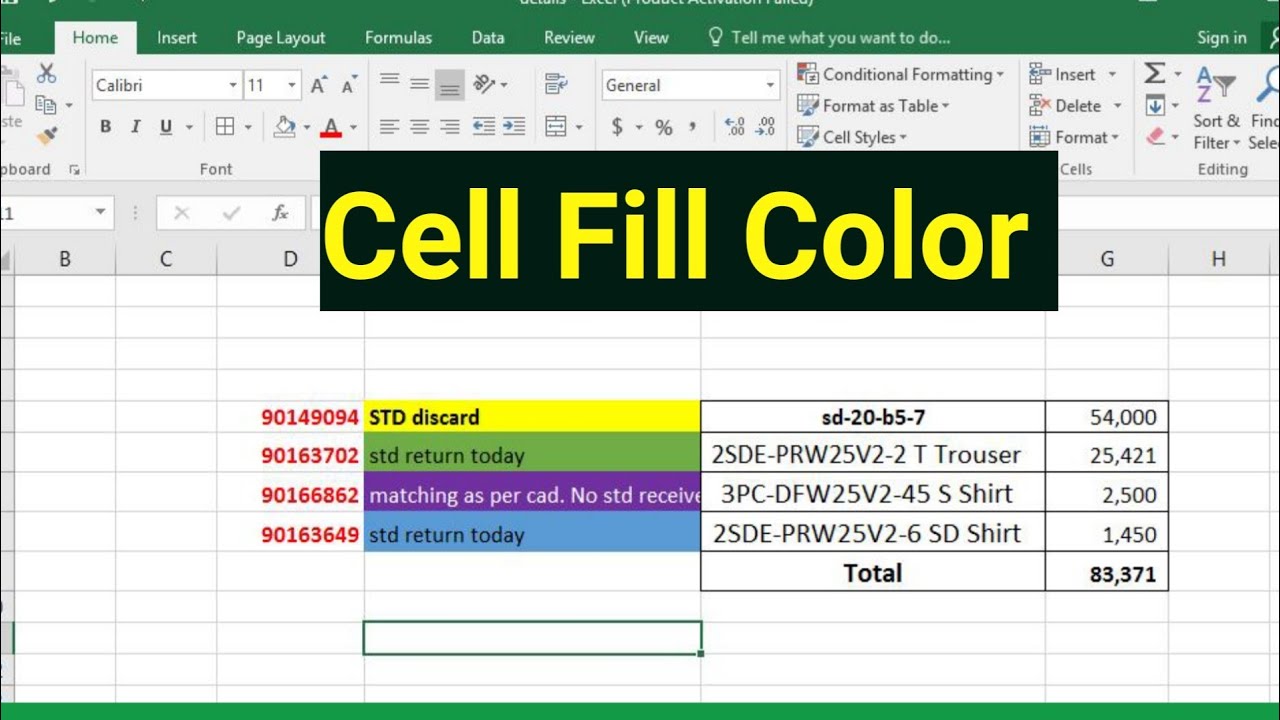
Task: Click the Format Painter brush icon
Action: pos(46,135)
